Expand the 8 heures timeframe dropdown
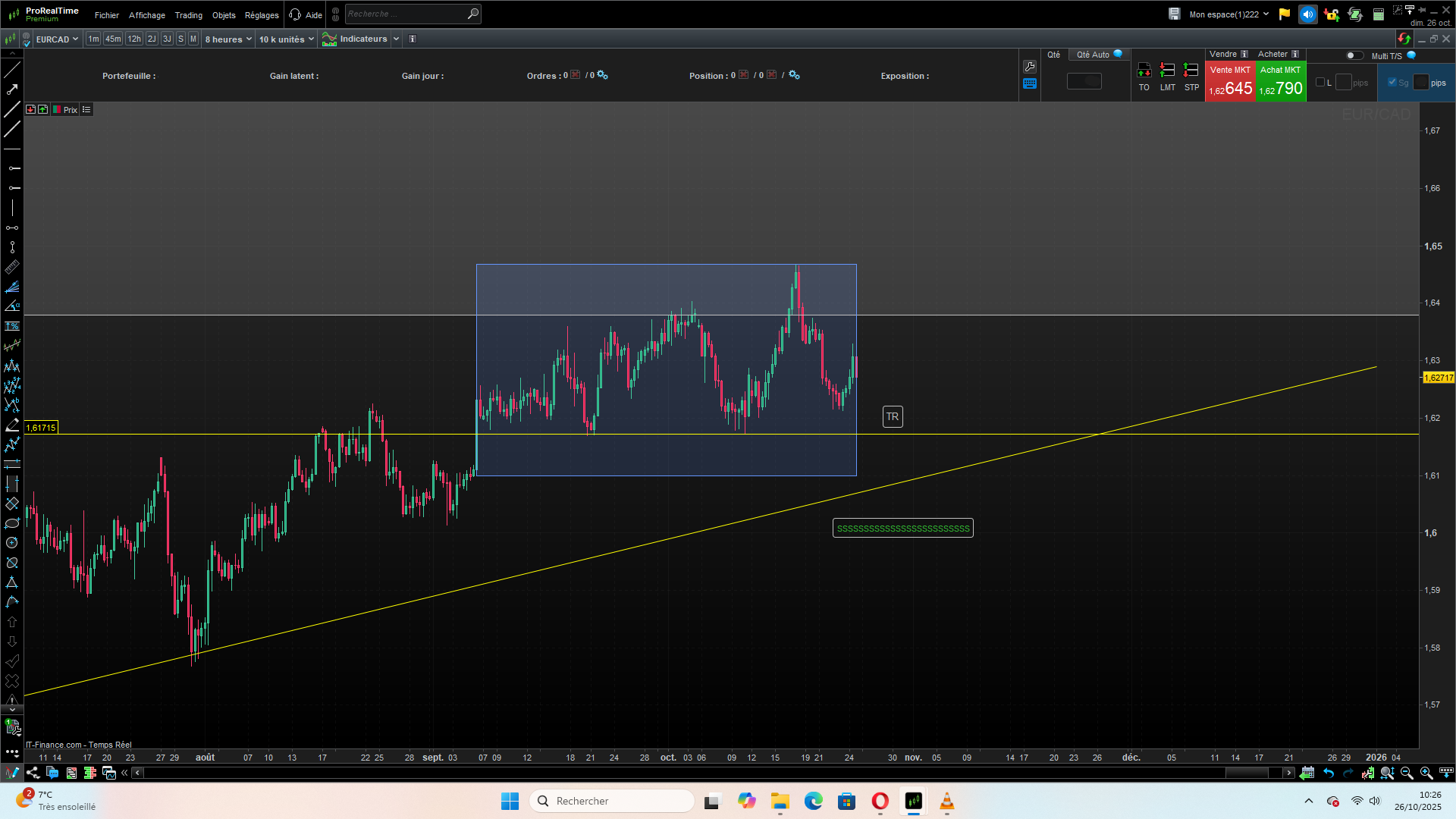The width and height of the screenshot is (1456, 819). pyautogui.click(x=228, y=39)
